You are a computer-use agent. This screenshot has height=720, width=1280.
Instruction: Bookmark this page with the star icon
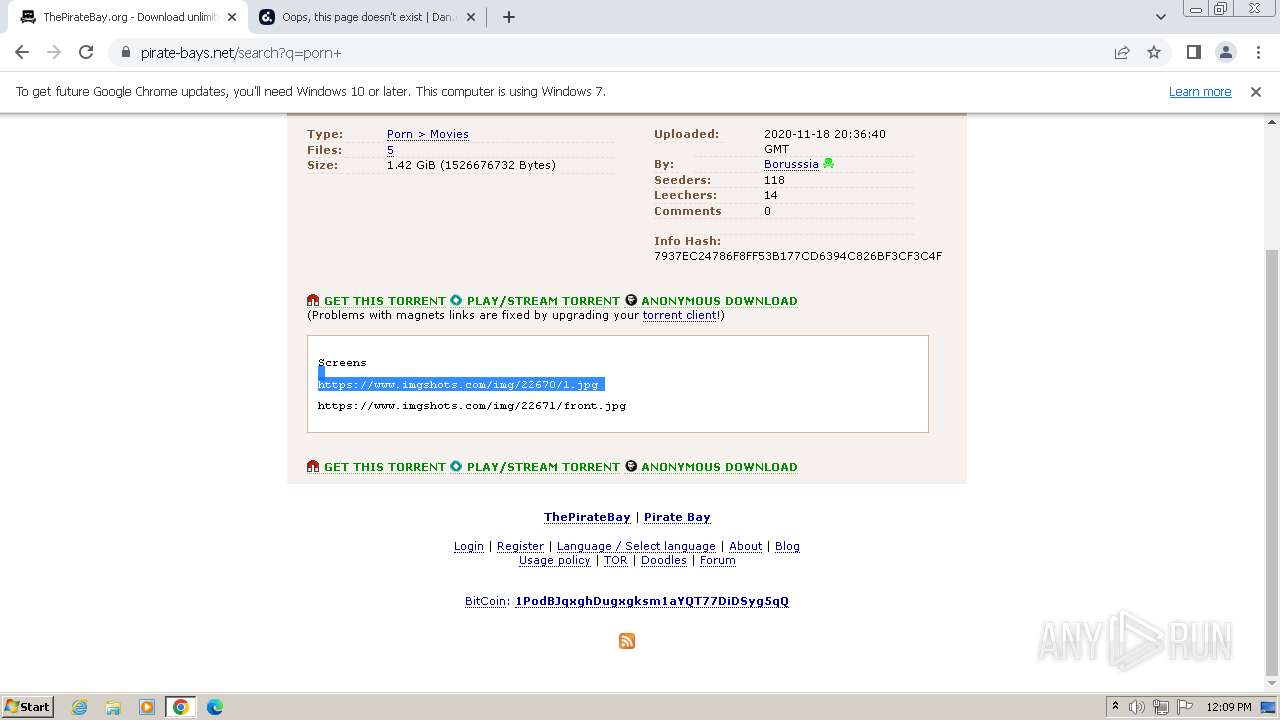1154,52
